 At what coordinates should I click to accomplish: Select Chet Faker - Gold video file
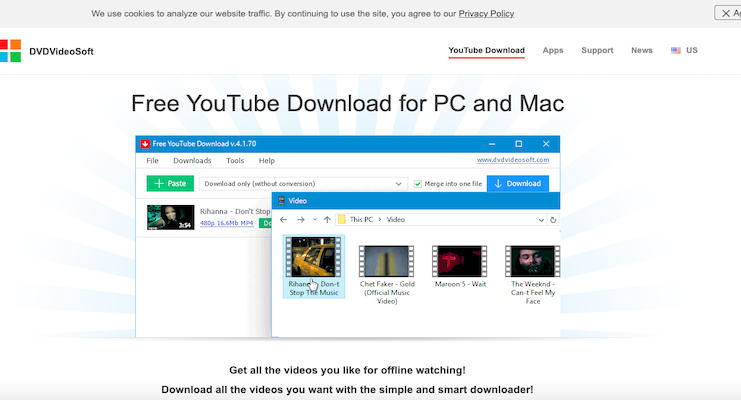tap(387, 275)
